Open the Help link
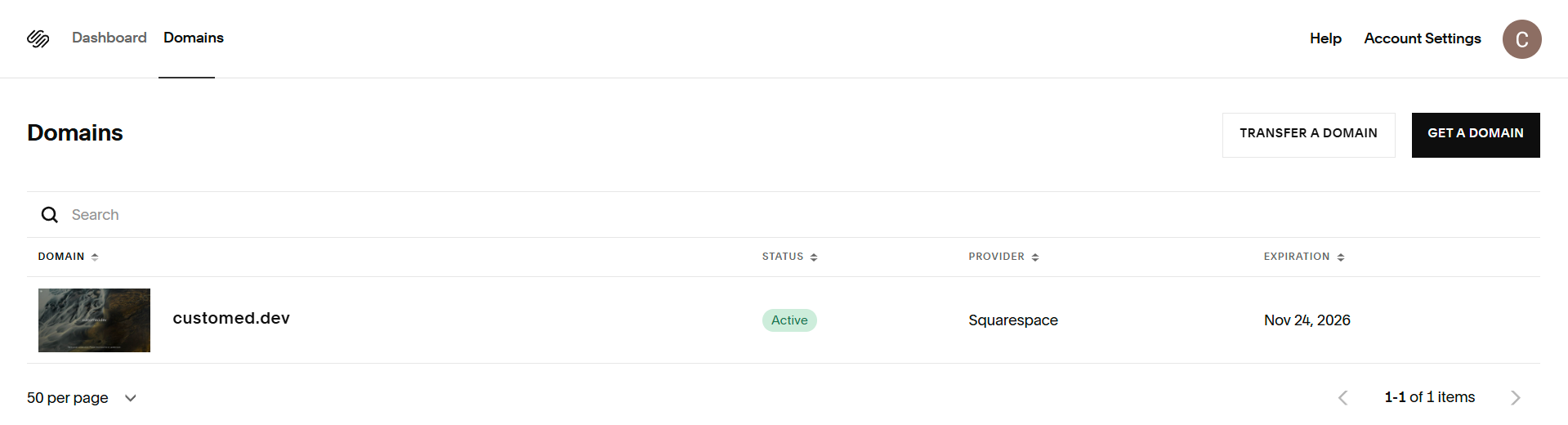Image resolution: width=1568 pixels, height=425 pixels. 1325,38
